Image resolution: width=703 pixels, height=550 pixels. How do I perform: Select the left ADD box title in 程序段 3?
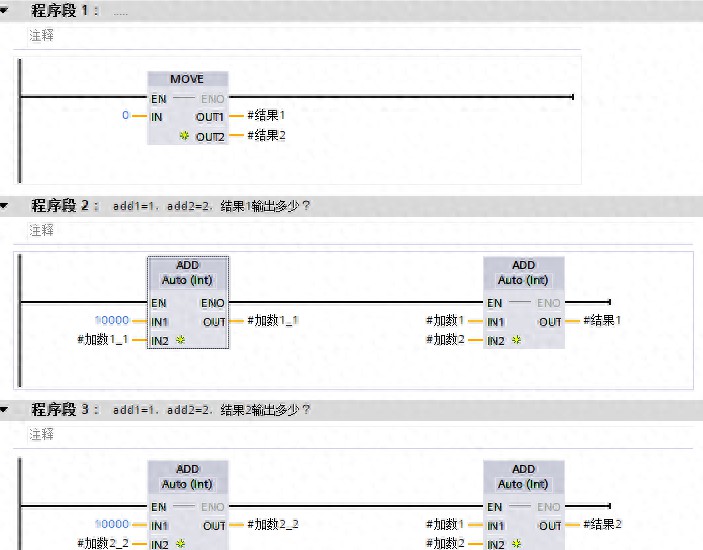[188, 469]
